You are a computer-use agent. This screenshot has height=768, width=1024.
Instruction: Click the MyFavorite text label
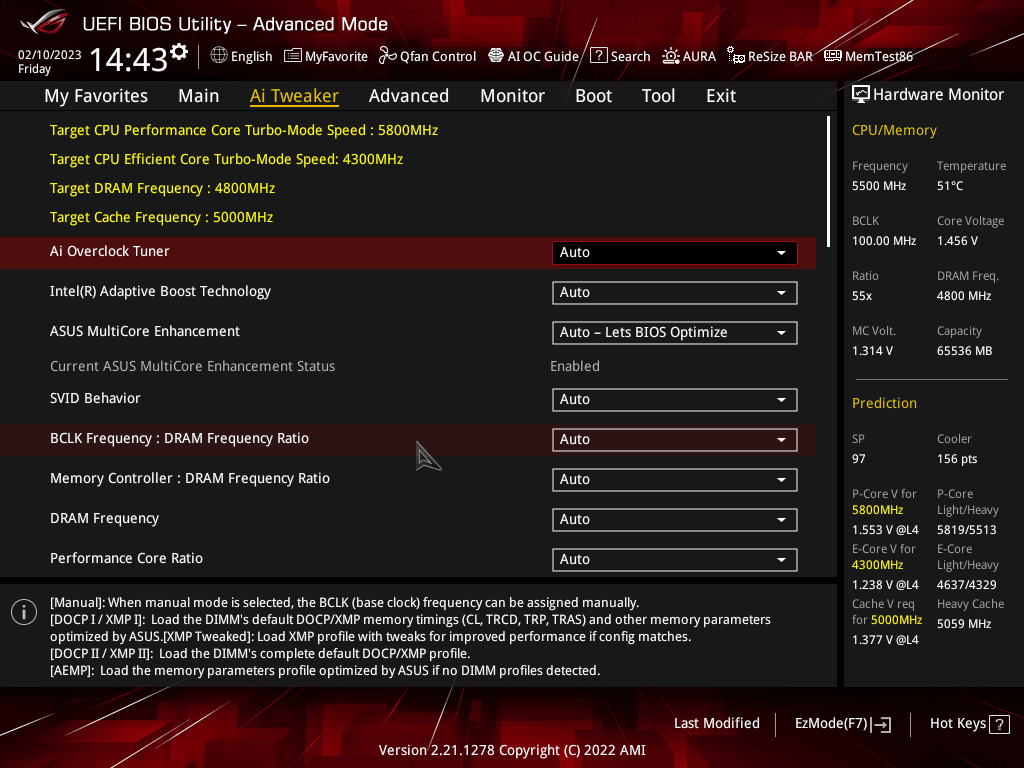tap(336, 57)
